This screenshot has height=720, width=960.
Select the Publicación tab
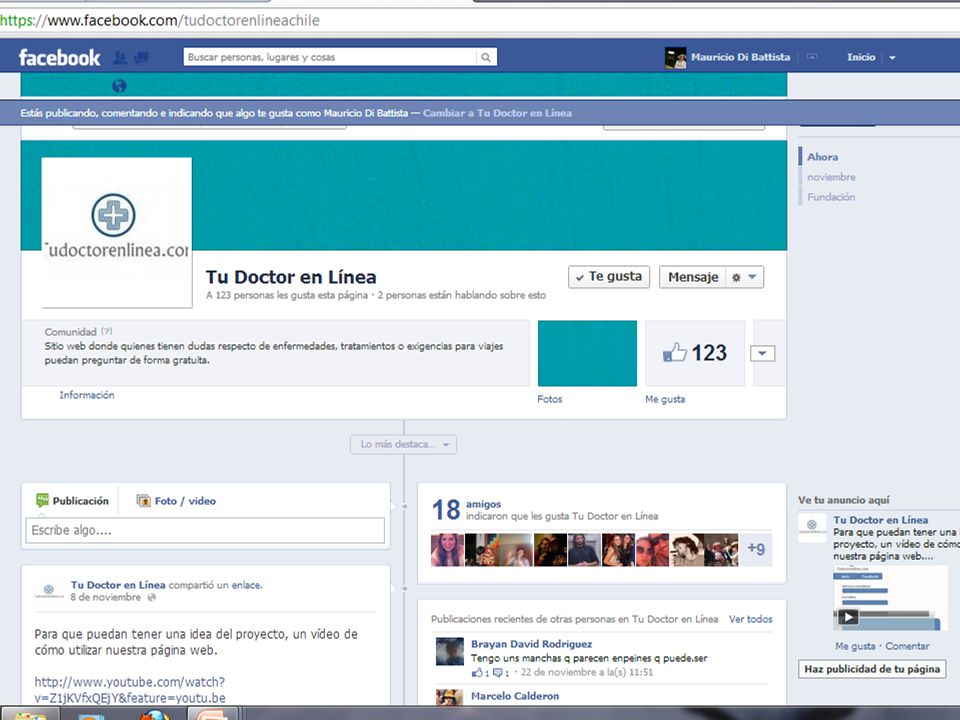[x=72, y=501]
